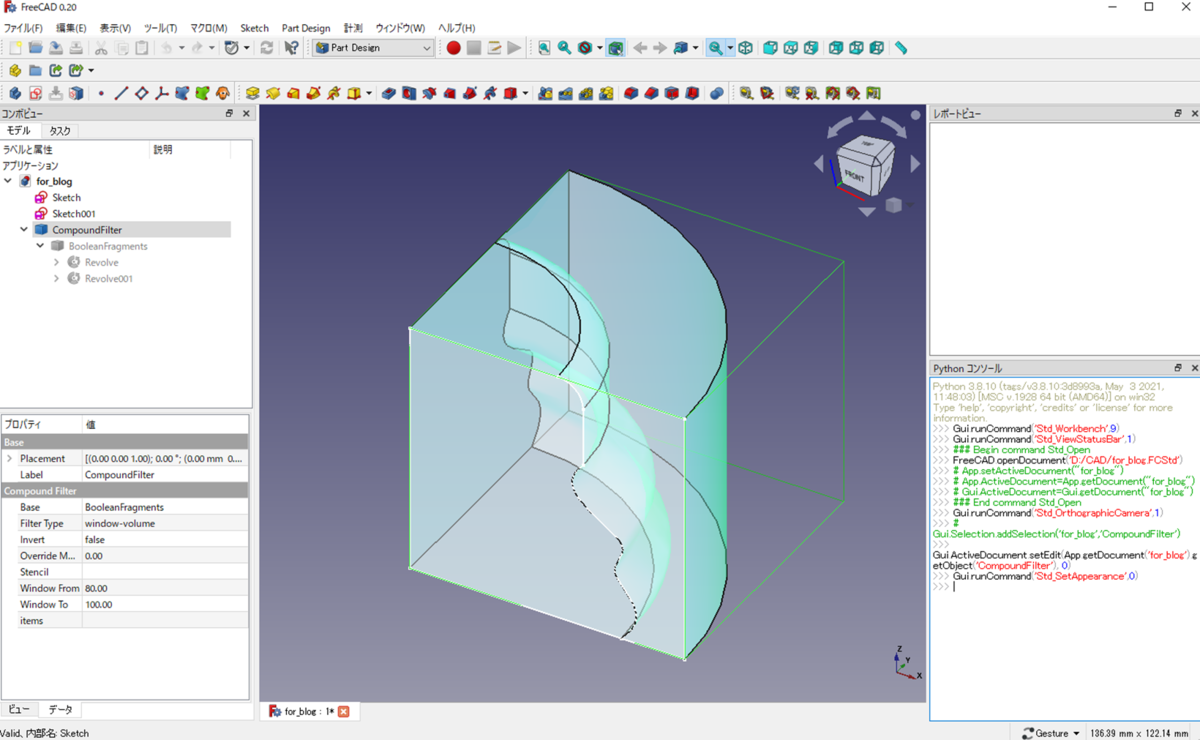Click the Datum plane icon

141,93
